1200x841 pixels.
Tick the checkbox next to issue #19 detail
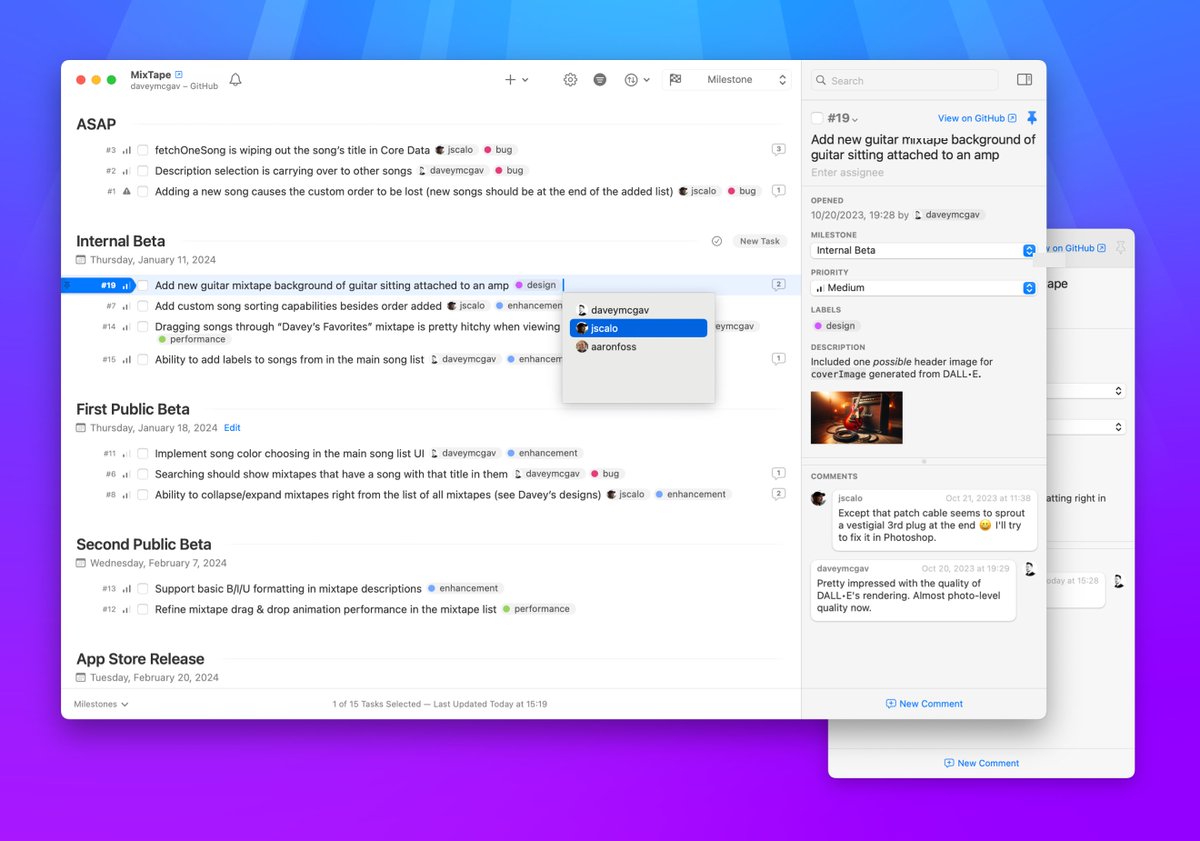tap(818, 118)
